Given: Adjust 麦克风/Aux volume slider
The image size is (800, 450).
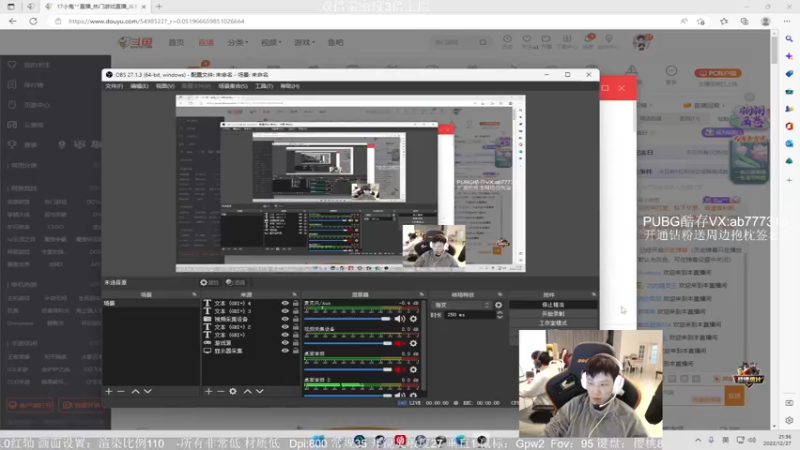Looking at the screenshot, I should click(348, 319).
